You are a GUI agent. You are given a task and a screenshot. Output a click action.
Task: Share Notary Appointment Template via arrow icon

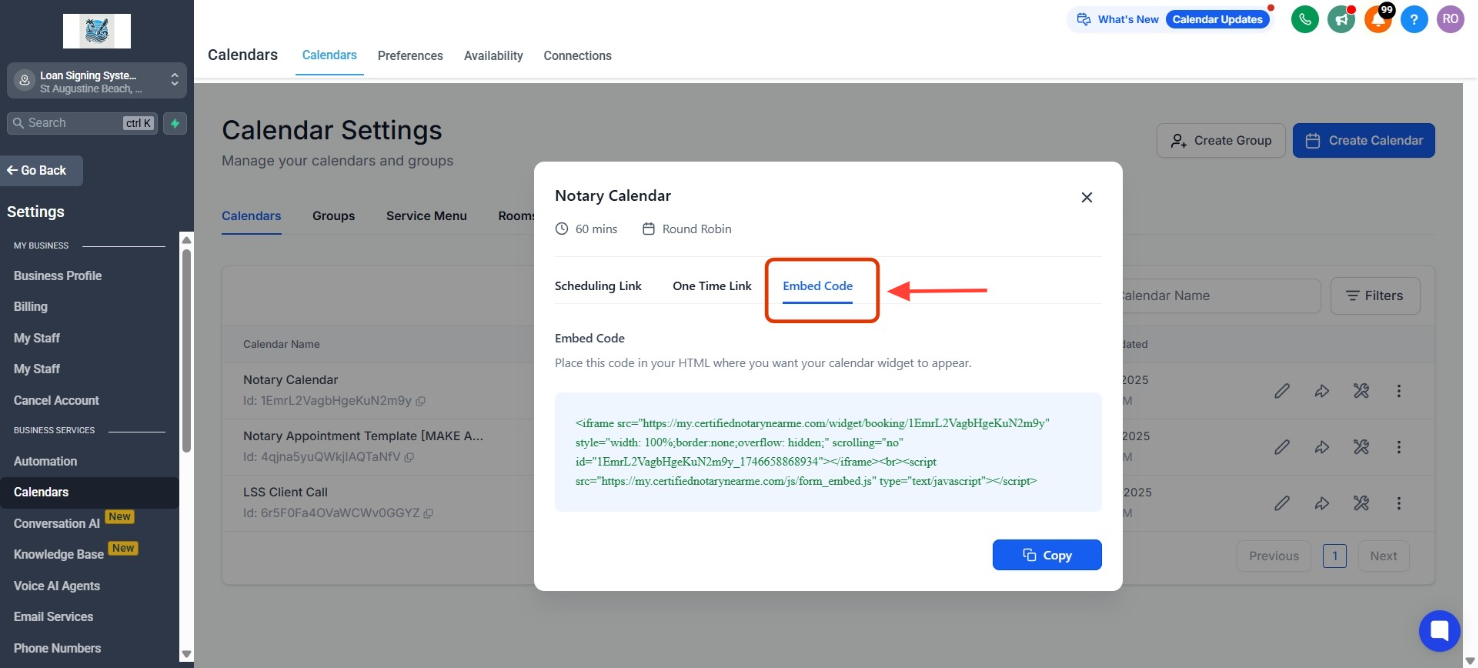[x=1322, y=447]
